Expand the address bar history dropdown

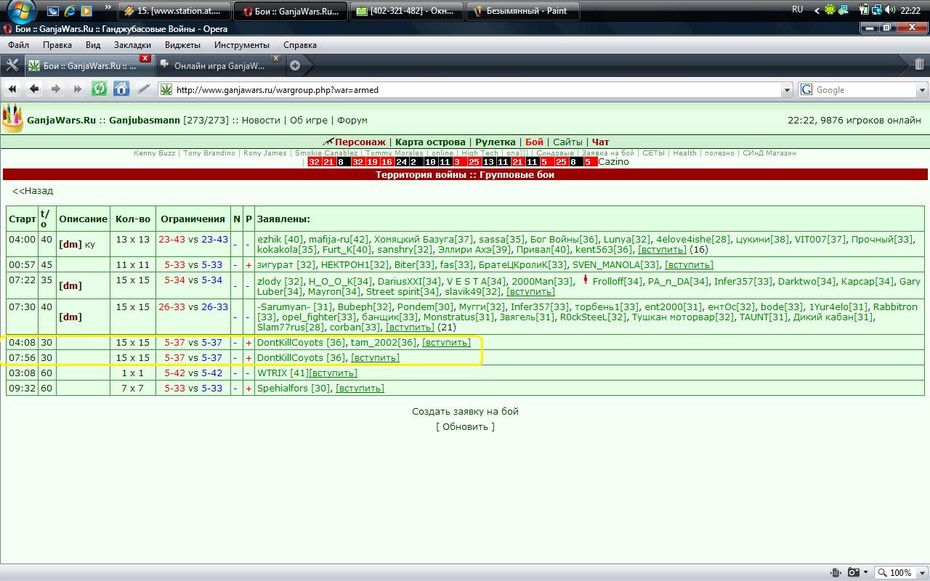787,90
